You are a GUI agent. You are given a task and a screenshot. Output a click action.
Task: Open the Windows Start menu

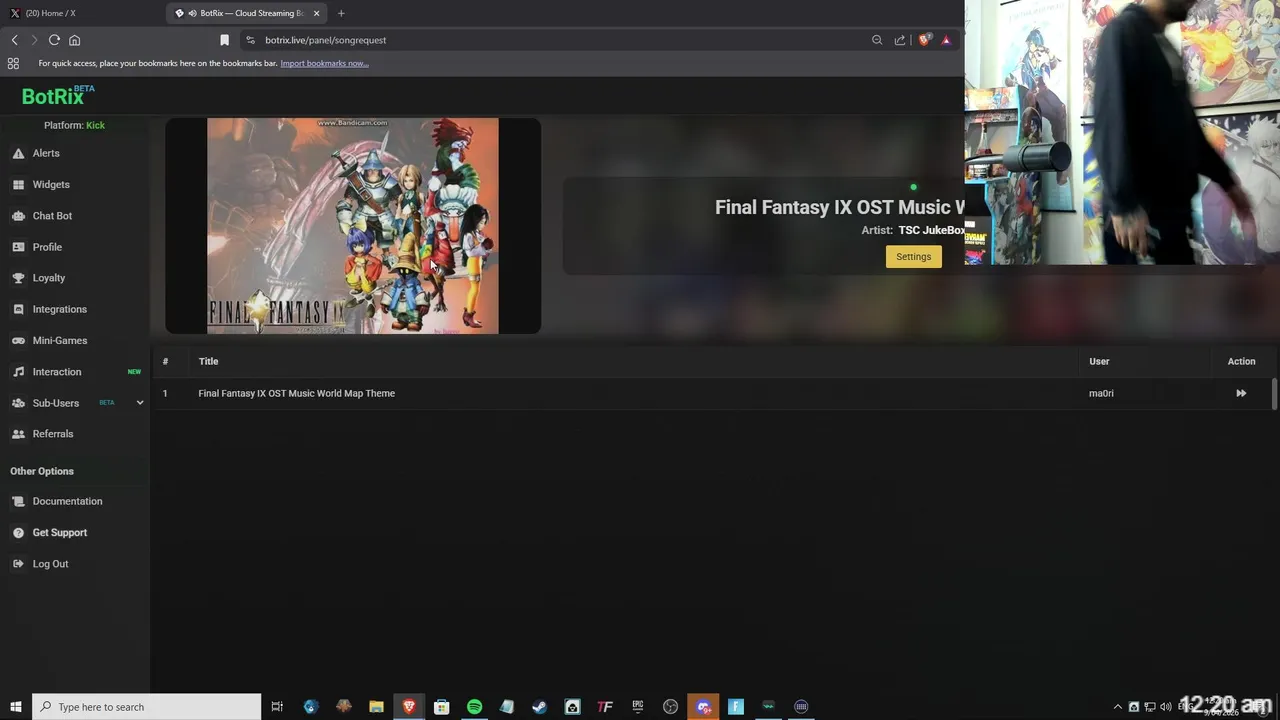click(x=16, y=706)
